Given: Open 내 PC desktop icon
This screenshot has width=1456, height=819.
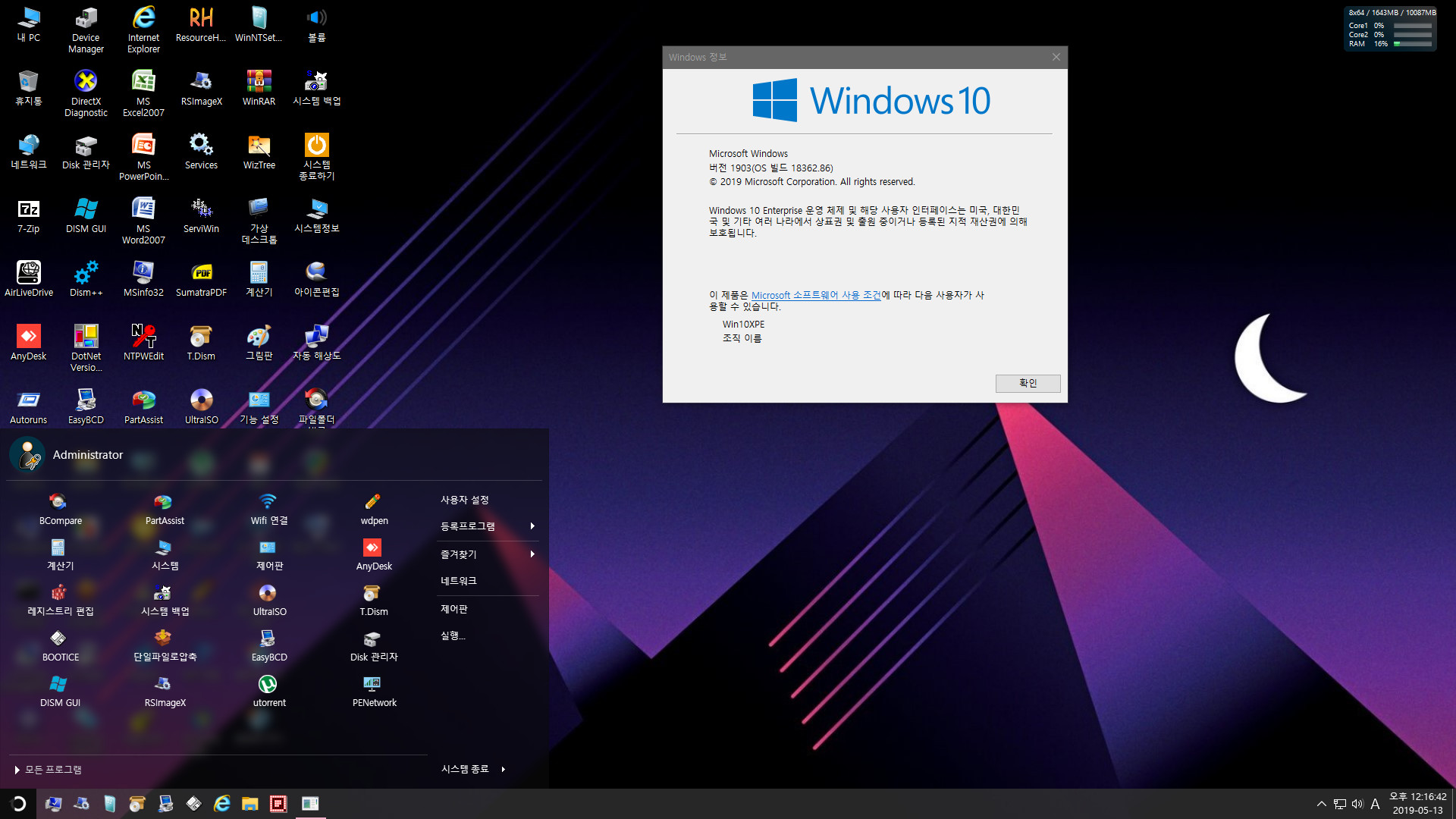Looking at the screenshot, I should pyautogui.click(x=28, y=24).
